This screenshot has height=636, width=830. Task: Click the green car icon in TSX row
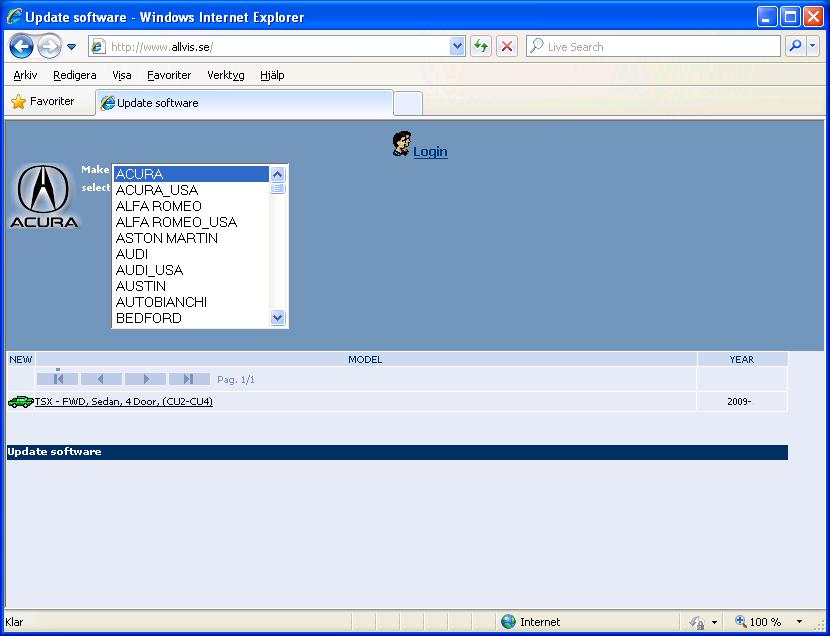coord(21,402)
